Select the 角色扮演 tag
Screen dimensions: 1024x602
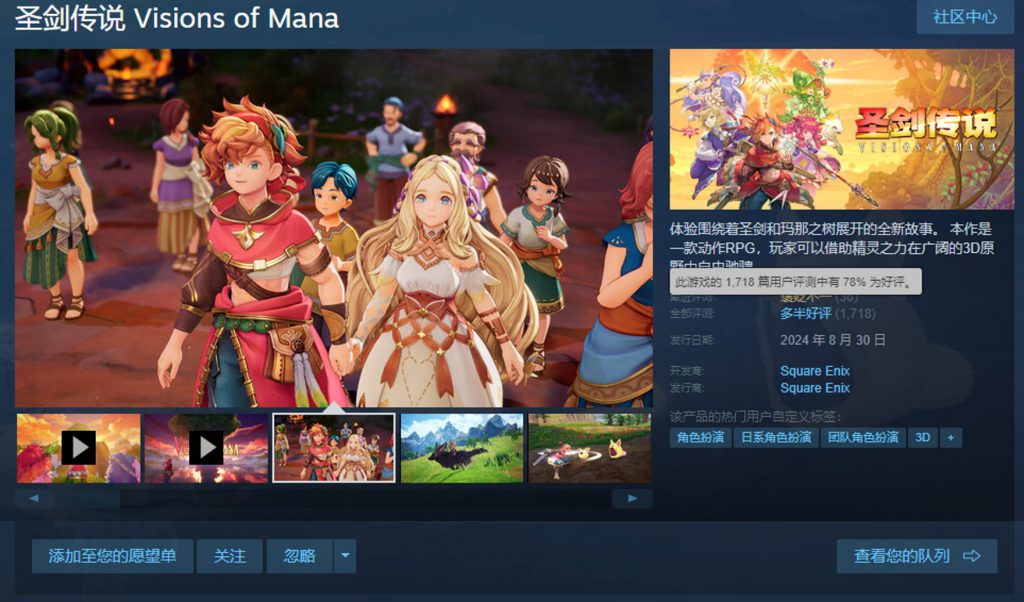pyautogui.click(x=700, y=437)
